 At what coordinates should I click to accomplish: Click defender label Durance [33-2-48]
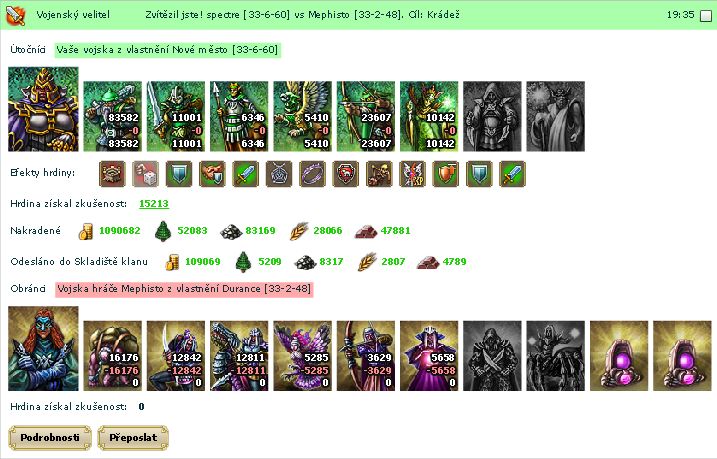click(184, 289)
